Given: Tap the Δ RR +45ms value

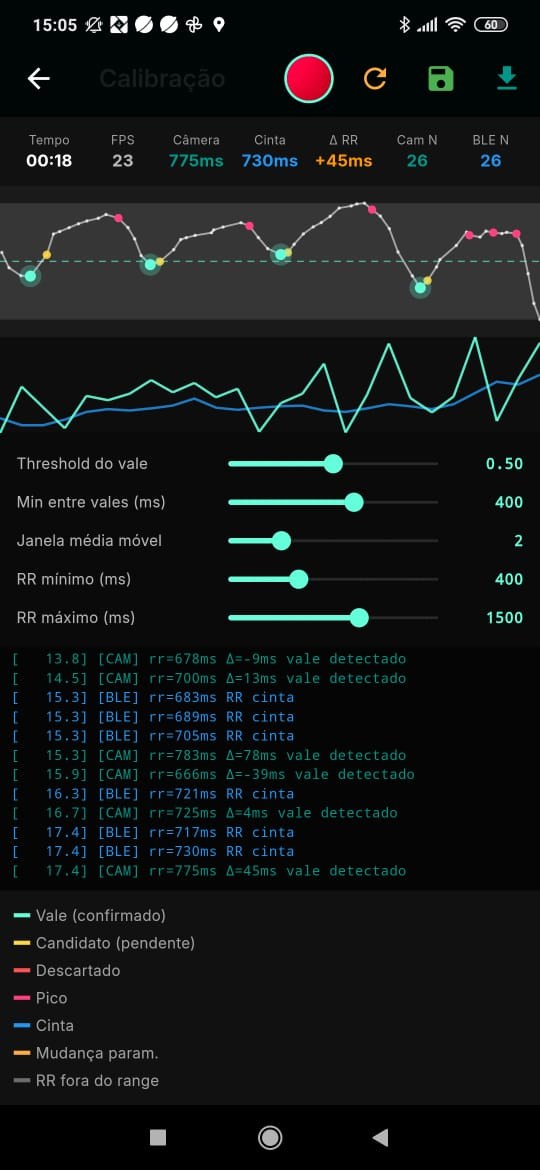Looking at the screenshot, I should (344, 160).
